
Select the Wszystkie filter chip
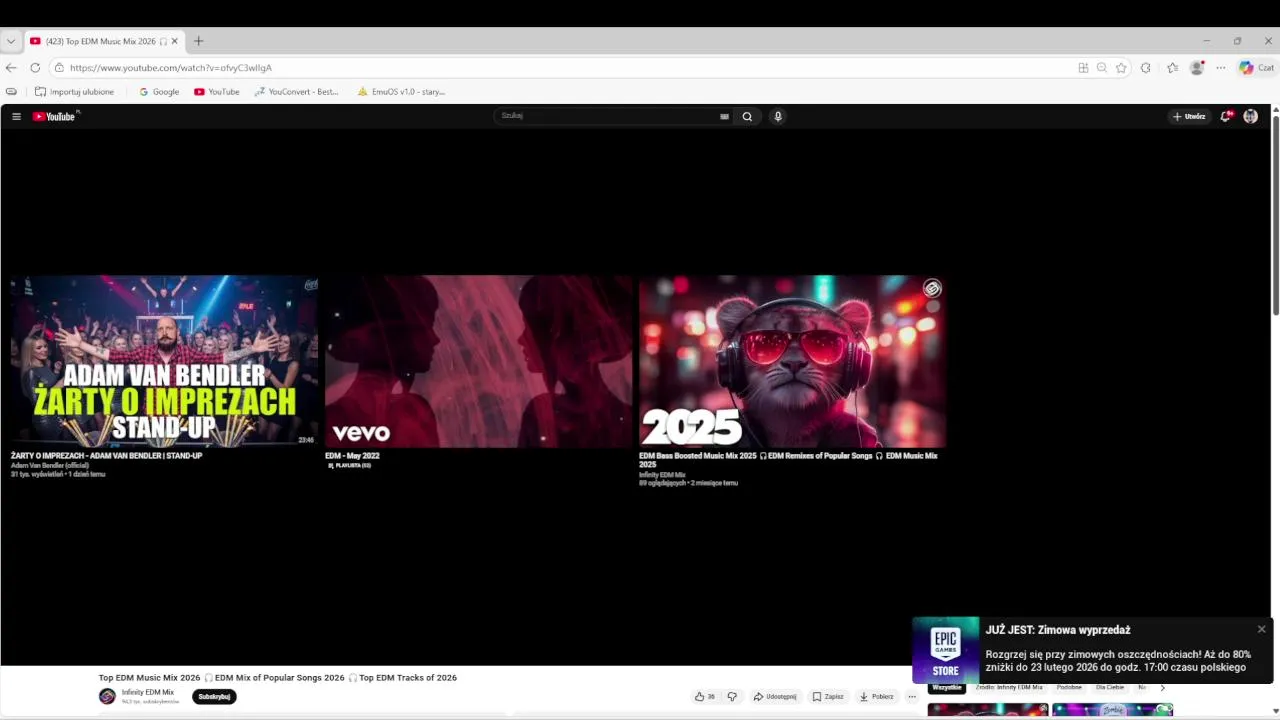(946, 688)
